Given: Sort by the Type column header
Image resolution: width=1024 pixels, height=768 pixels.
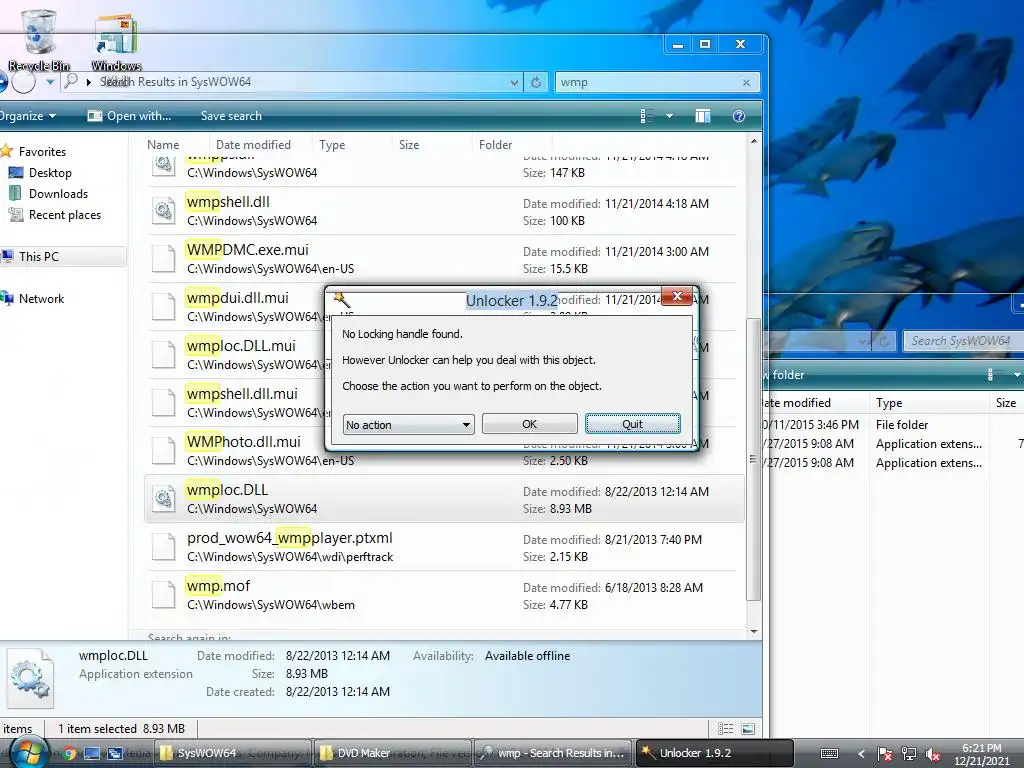Looking at the screenshot, I should click(332, 144).
